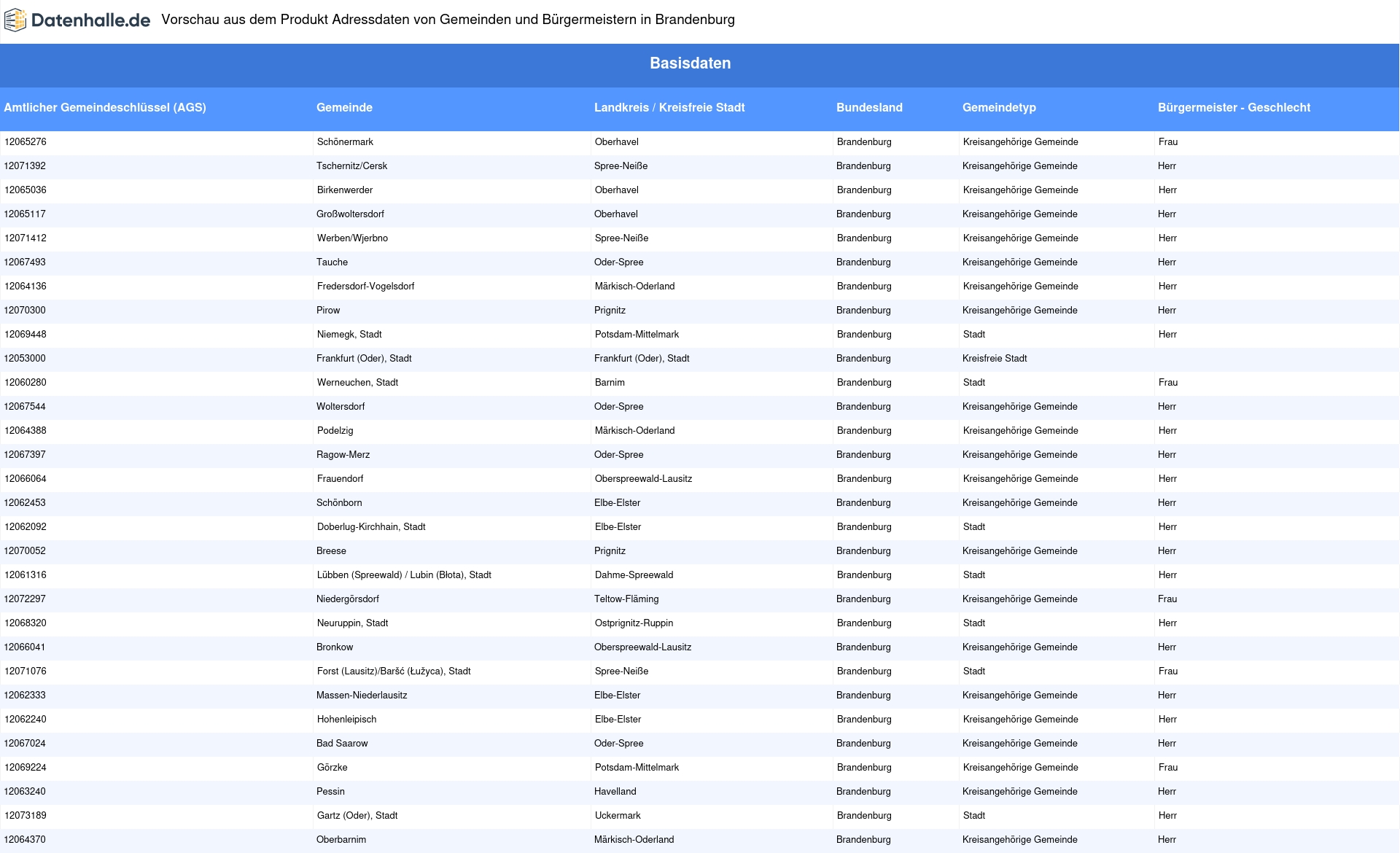Screen dimensions: 1400x853
Task: Select the Tauche cell
Action: (451, 262)
